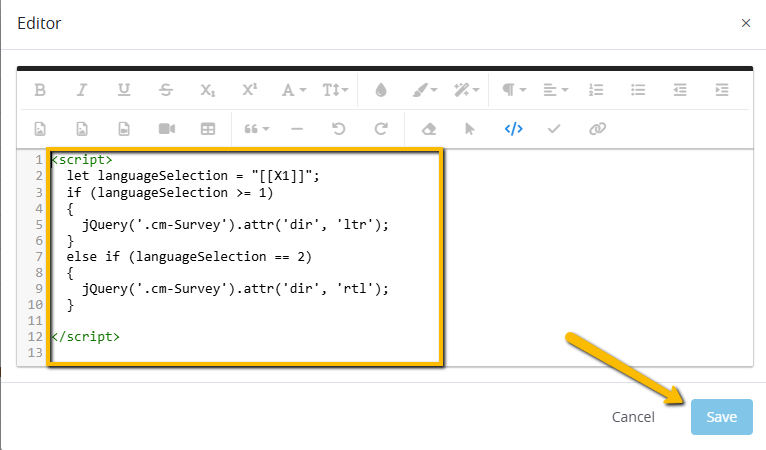The width and height of the screenshot is (766, 450).
Task: Click the 'if (languageSelection >= 1)' line
Action: 170,193
